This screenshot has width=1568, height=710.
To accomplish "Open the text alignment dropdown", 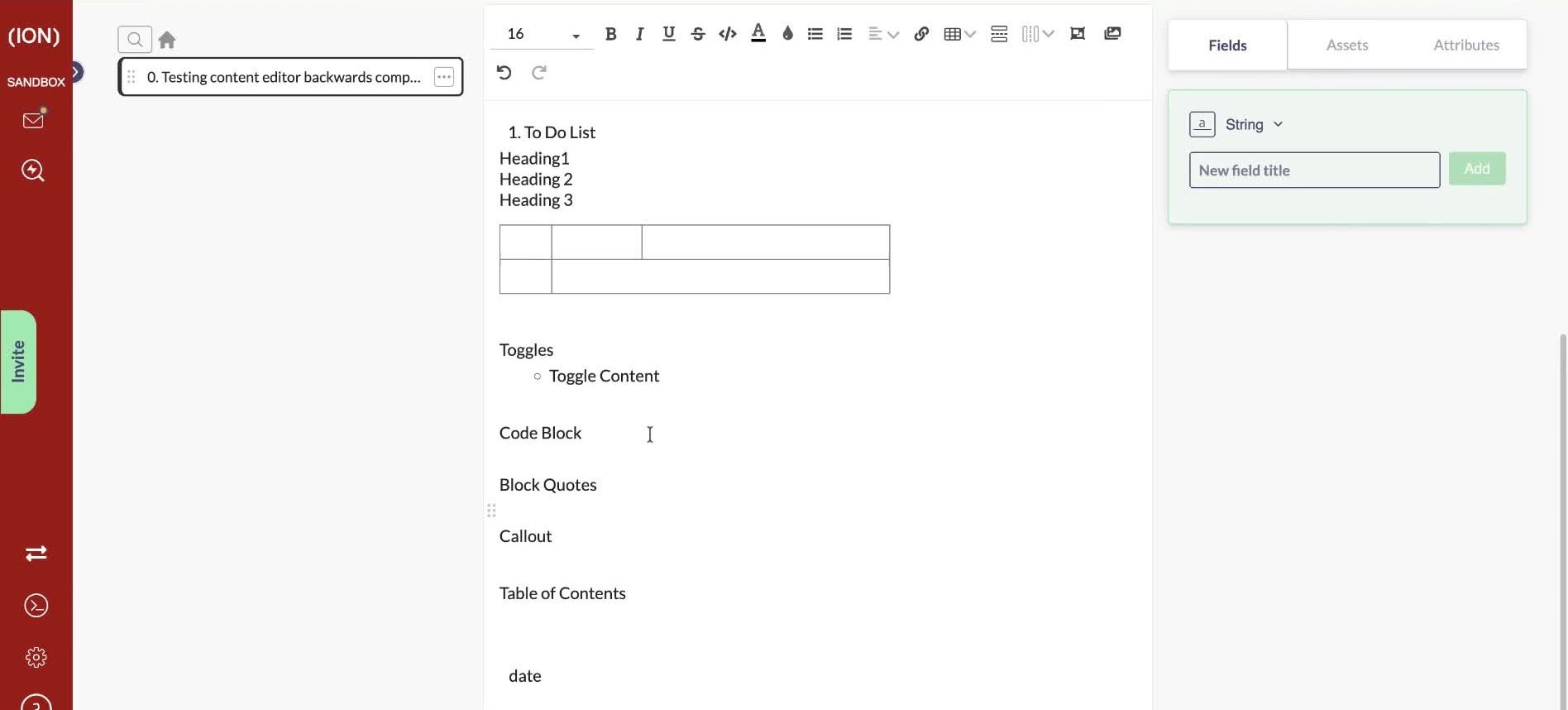I will pos(882,34).
